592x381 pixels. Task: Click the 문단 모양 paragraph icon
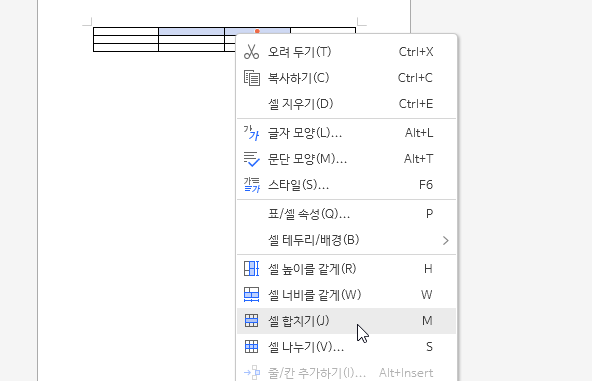coord(251,159)
